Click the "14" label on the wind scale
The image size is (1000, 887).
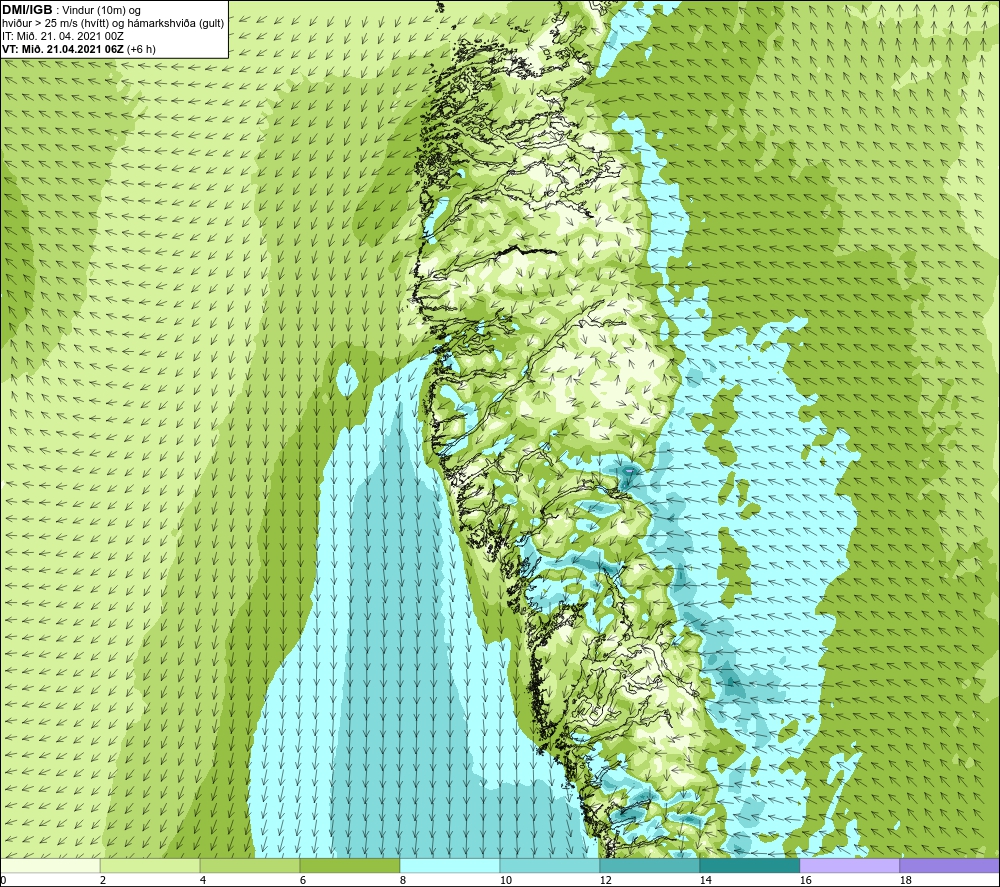(705, 880)
